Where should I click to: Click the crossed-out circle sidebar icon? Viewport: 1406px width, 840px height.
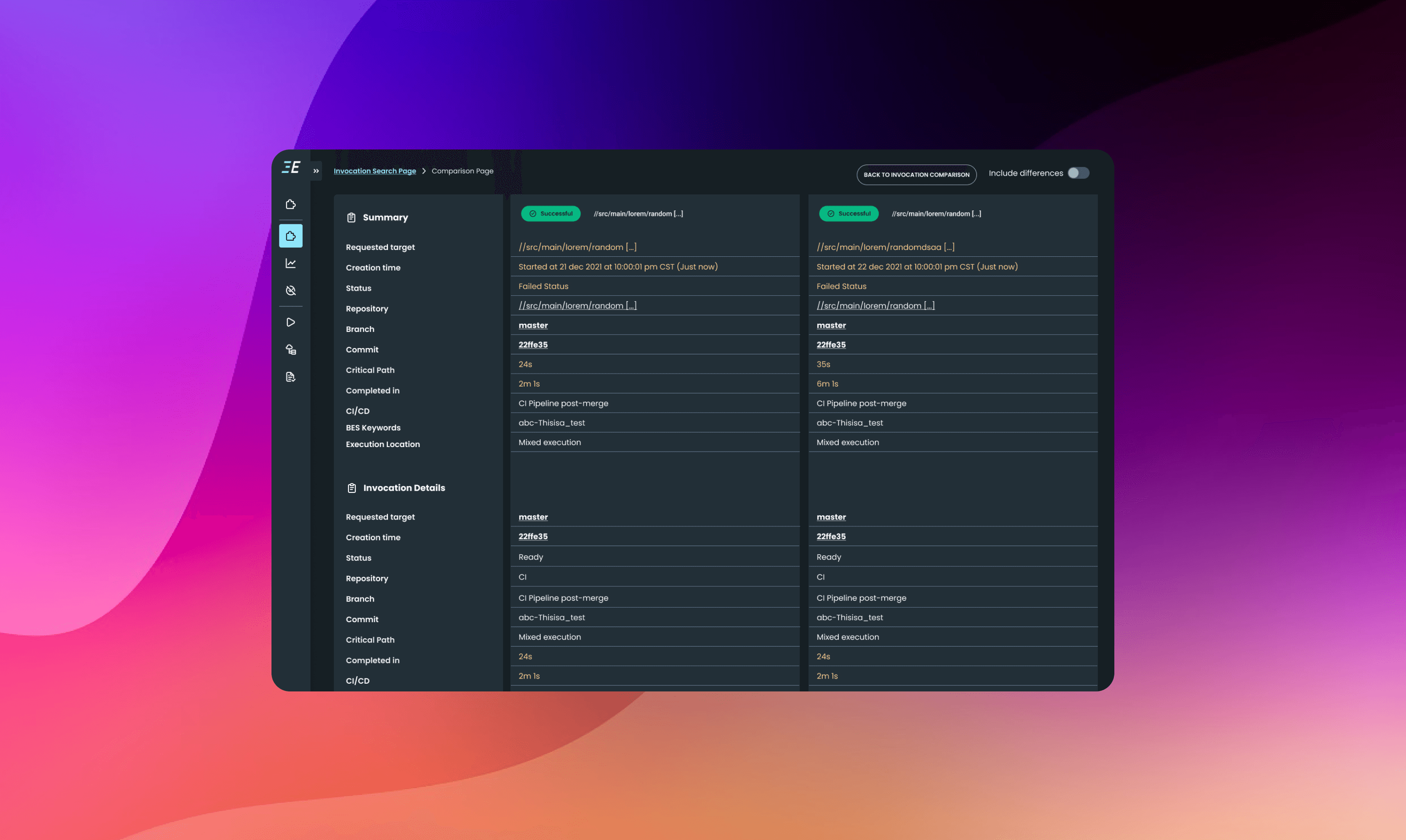tap(290, 290)
